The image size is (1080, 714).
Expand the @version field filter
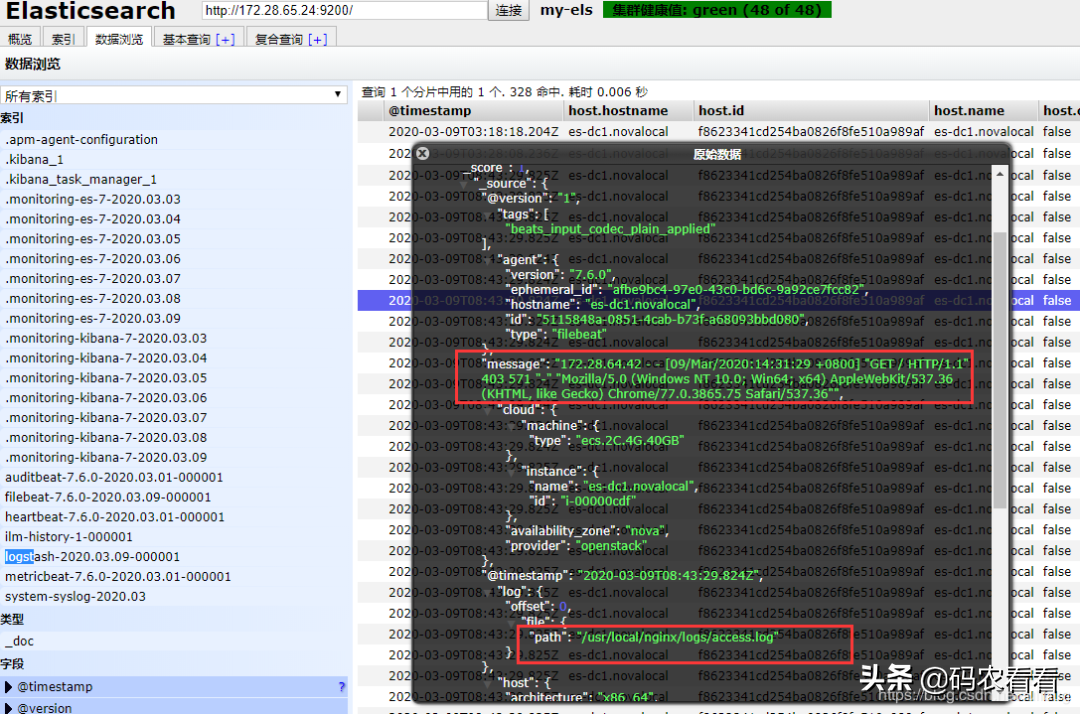[8, 708]
